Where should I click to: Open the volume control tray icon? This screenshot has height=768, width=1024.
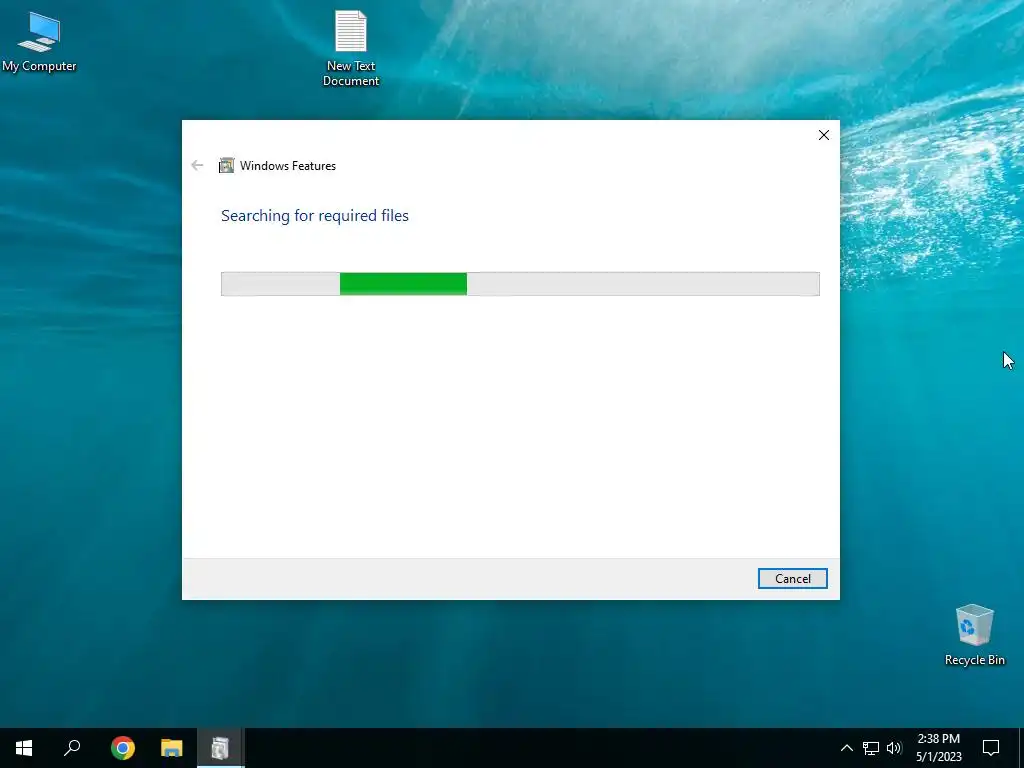(894, 748)
